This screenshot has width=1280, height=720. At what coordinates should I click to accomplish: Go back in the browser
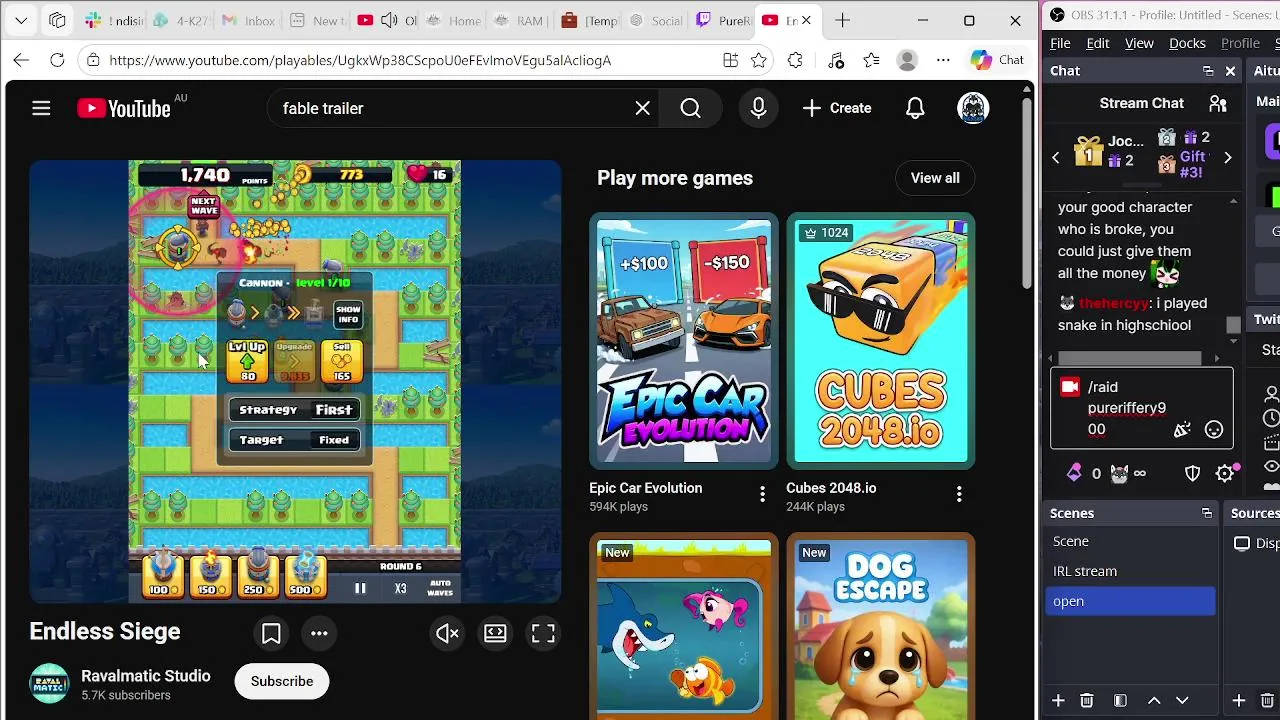pyautogui.click(x=21, y=60)
